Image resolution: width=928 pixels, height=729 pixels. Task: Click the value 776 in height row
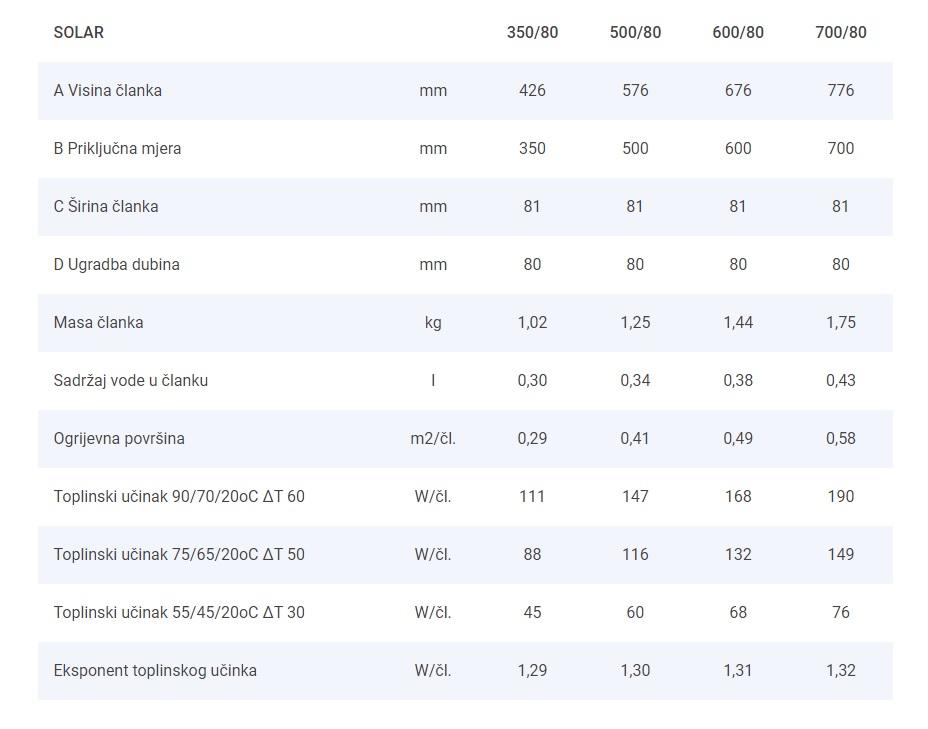[x=841, y=90]
